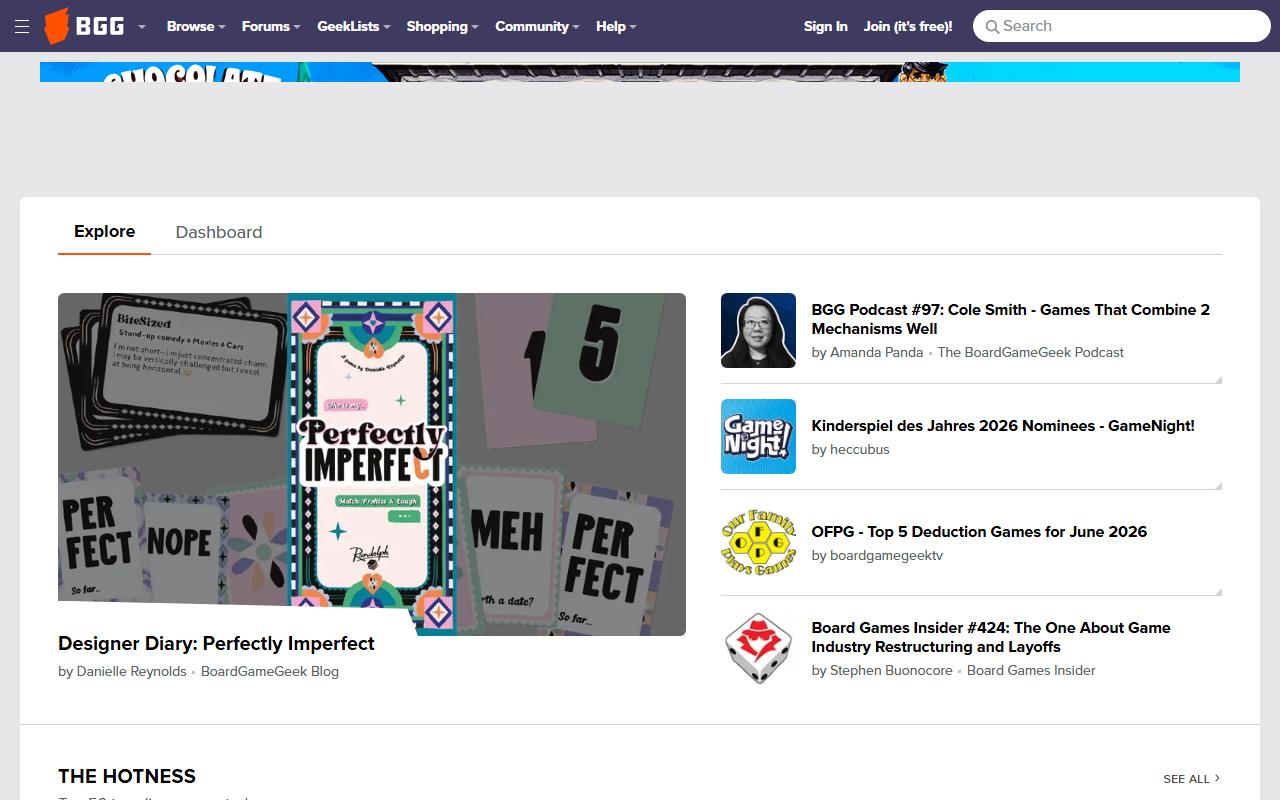Click THE HOTNESS section heading
The image size is (1280, 800).
point(127,776)
